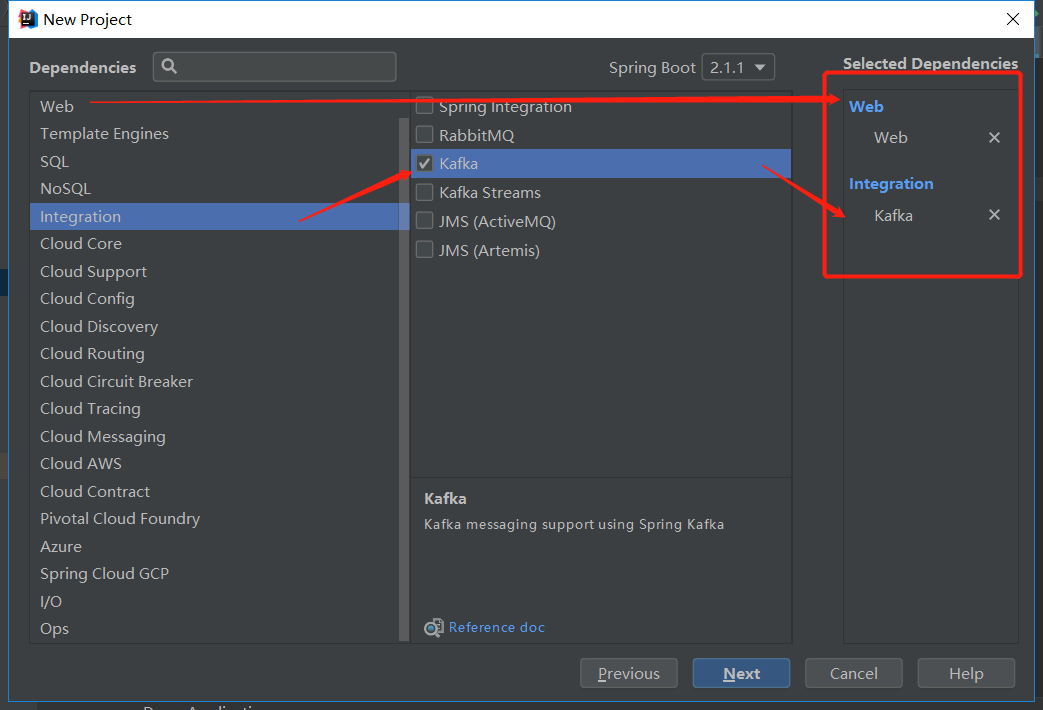Viewport: 1043px width, 710px height.
Task: Open the Spring Boot version dropdown
Action: point(738,67)
